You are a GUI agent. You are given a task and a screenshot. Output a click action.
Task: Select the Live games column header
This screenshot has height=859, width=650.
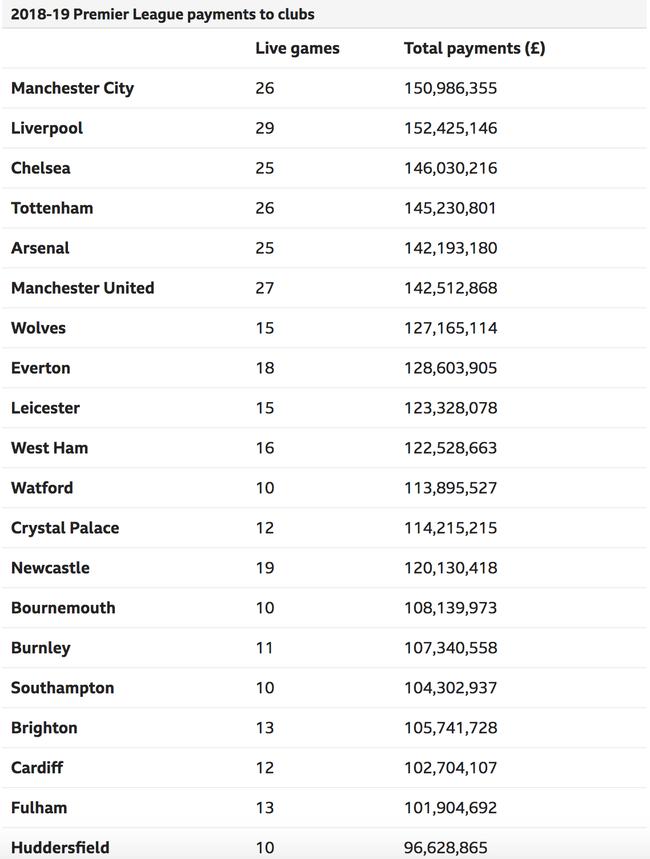(297, 48)
